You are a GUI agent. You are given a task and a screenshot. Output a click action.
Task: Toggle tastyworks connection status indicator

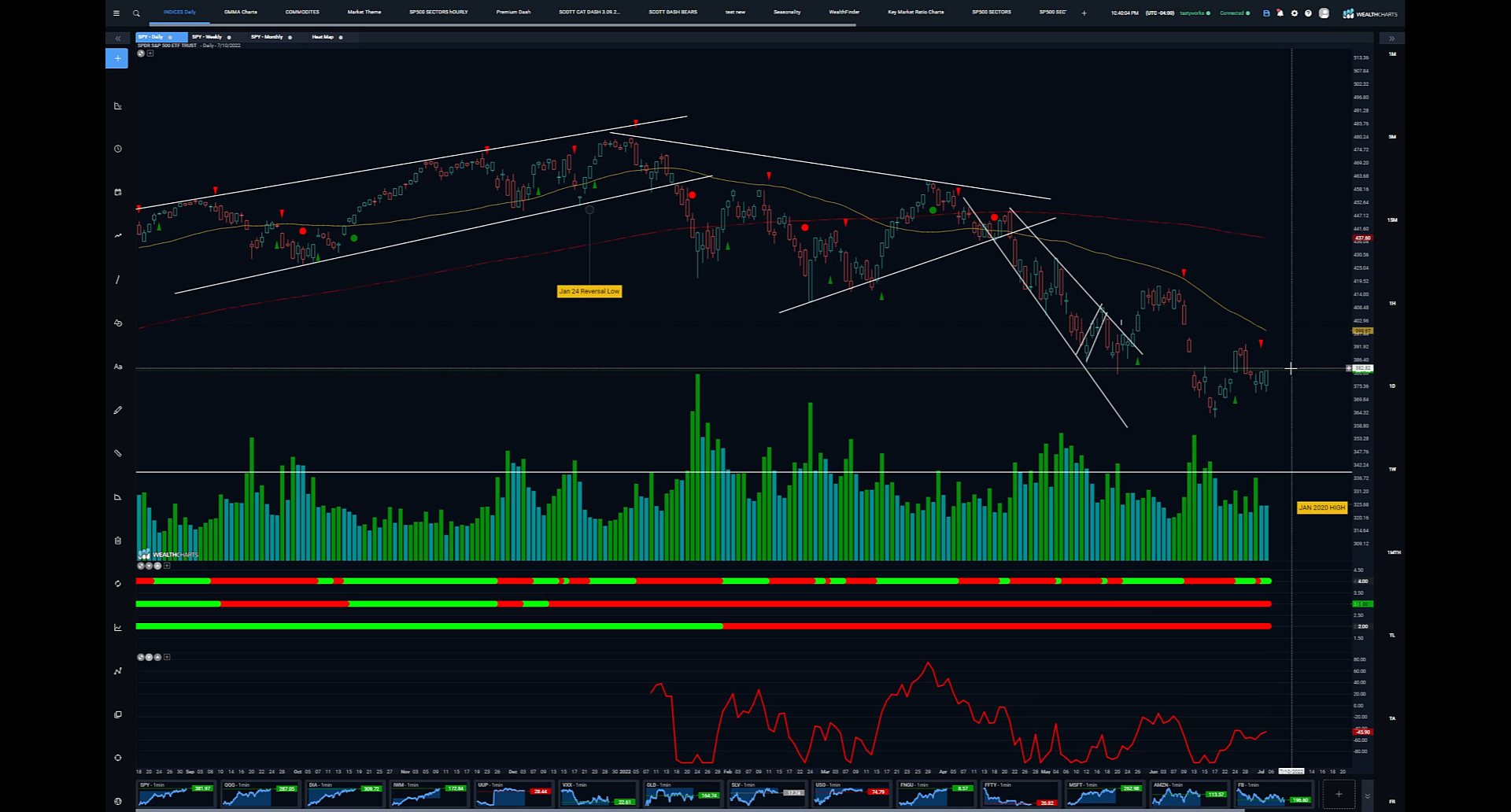pos(1195,13)
